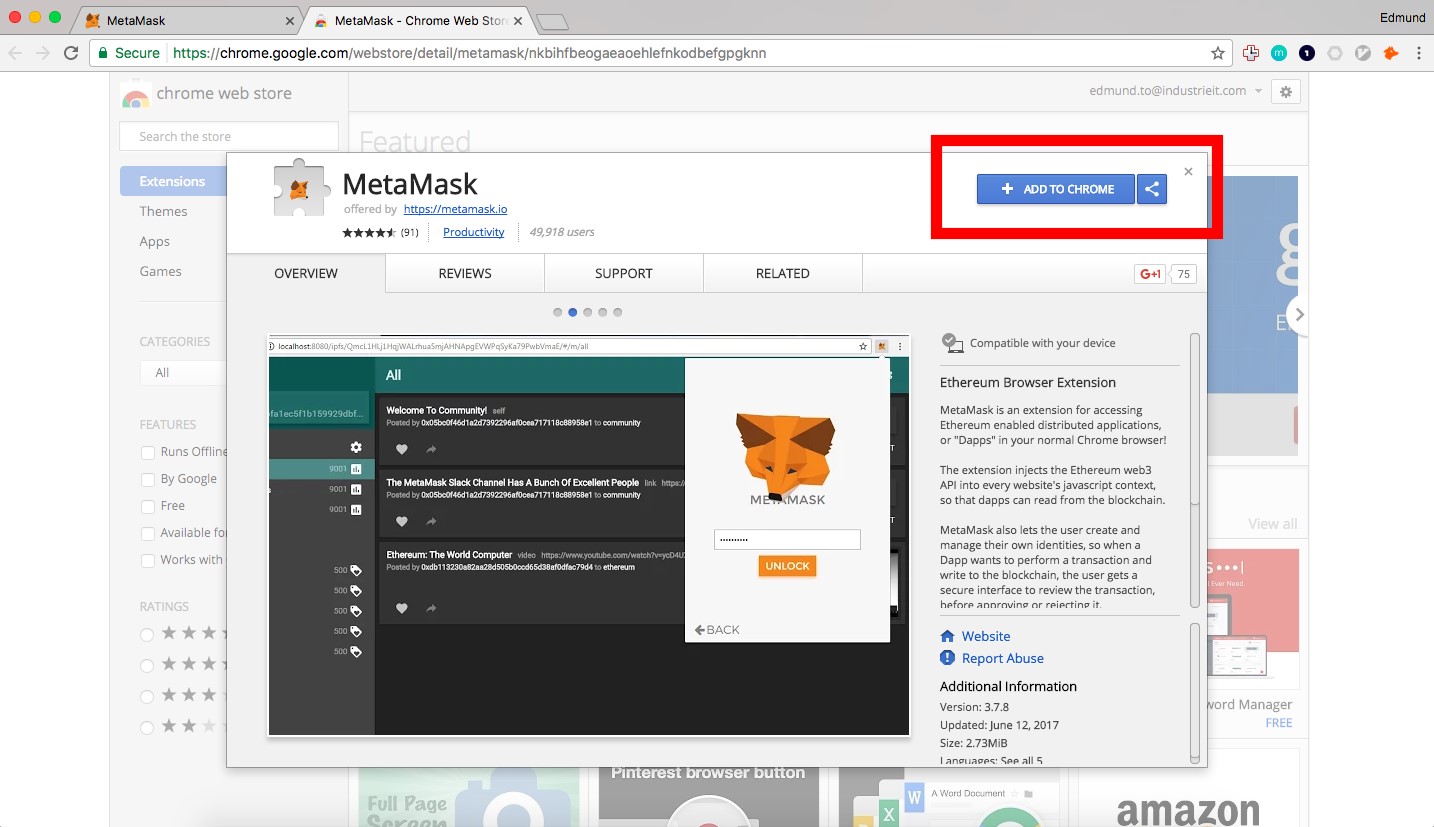Click the MetaMask screenshot preview image
This screenshot has width=1434, height=827.
coord(589,536)
